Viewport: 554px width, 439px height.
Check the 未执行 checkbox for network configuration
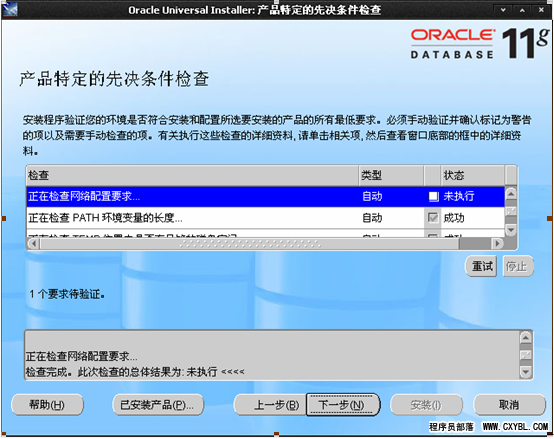pyautogui.click(x=433, y=196)
